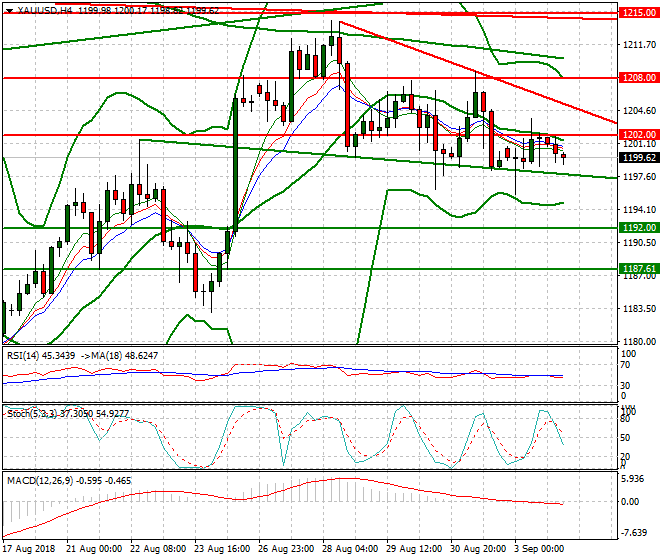This screenshot has width=660, height=560.
Task: Select the 1192.00 green support label
Action: pyautogui.click(x=639, y=228)
